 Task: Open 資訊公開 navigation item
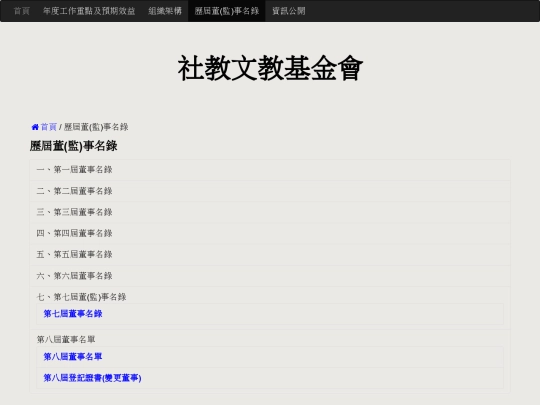tap(289, 11)
